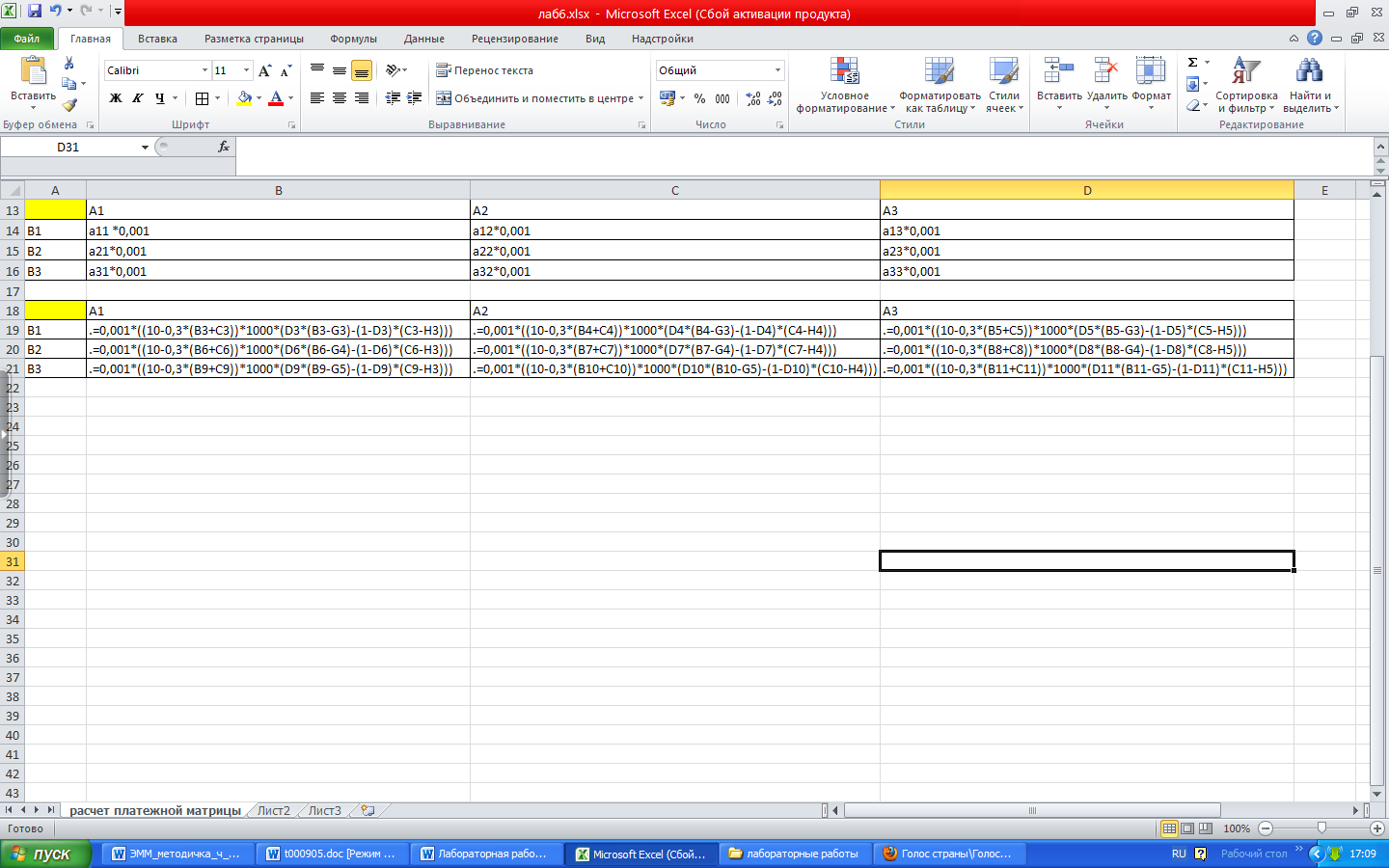Click the Decrease indent icon
The height and width of the screenshot is (868, 1389).
[x=393, y=98]
